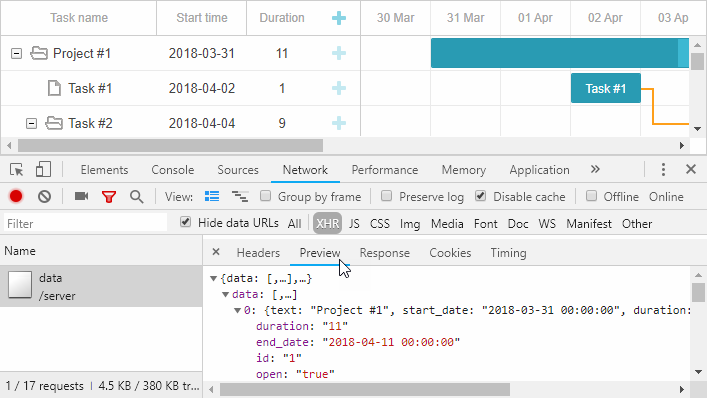This screenshot has width=707, height=398.
Task: Select the JS filter type
Action: pos(354,224)
